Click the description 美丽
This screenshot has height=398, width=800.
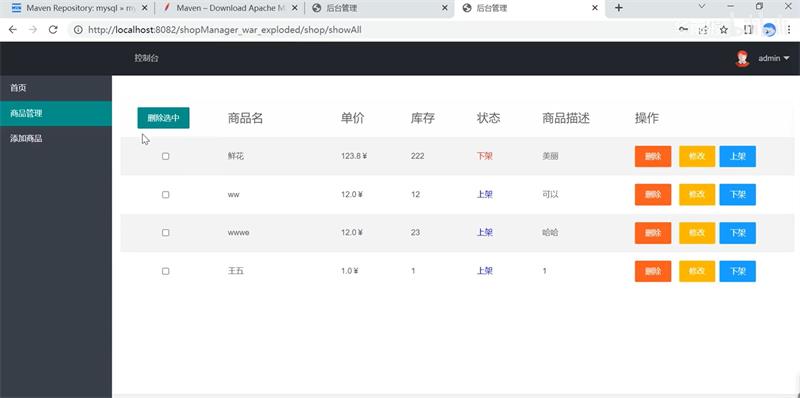550,156
